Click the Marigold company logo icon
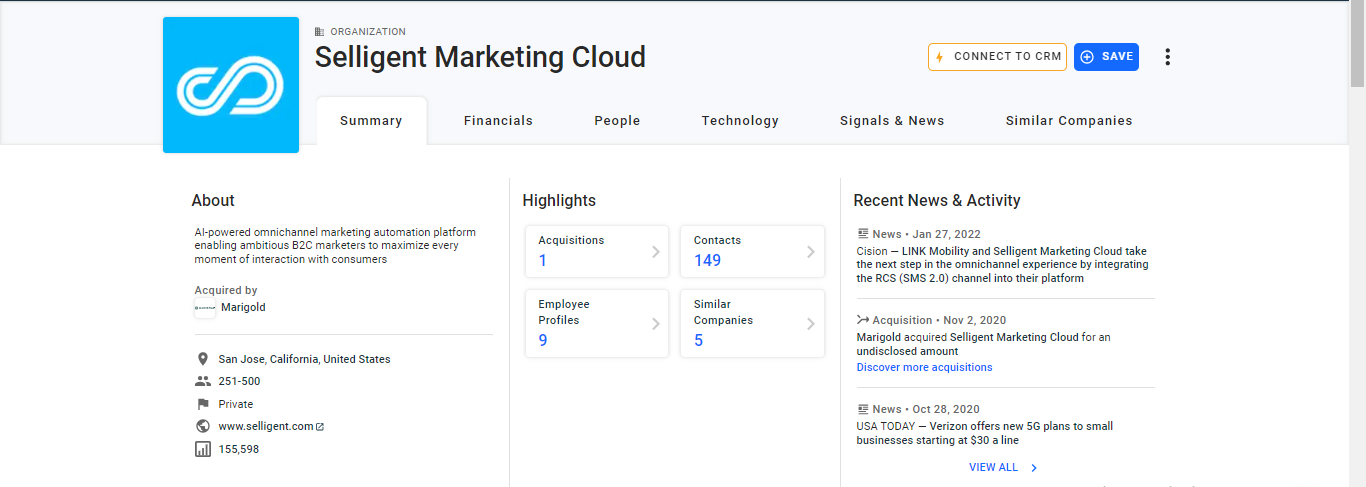 (205, 308)
